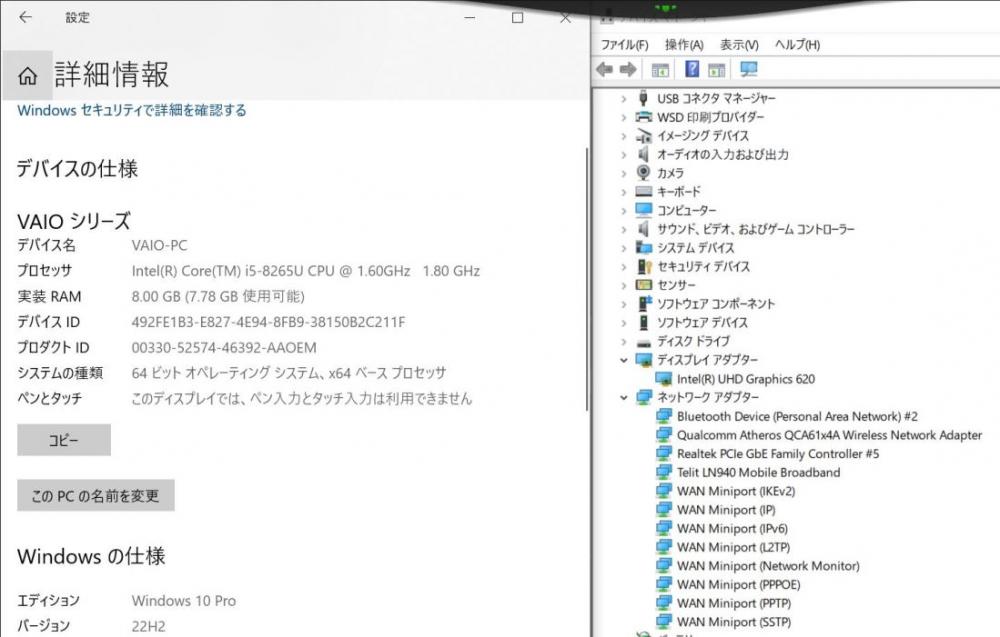Viewport: 1000px width, 637px height.
Task: Select センサー category icon
Action: (644, 284)
